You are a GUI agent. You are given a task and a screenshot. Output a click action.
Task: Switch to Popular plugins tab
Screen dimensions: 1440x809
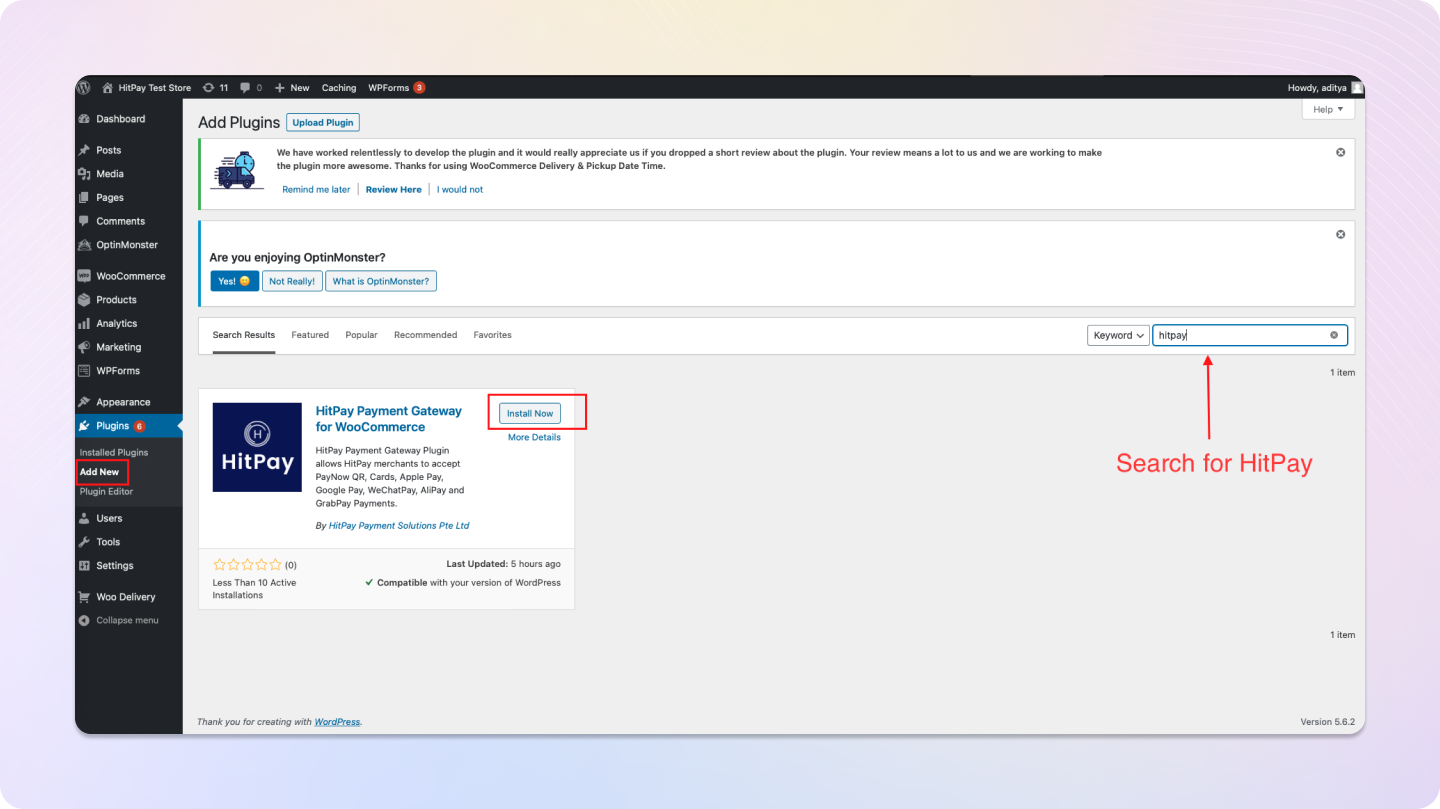tap(361, 335)
